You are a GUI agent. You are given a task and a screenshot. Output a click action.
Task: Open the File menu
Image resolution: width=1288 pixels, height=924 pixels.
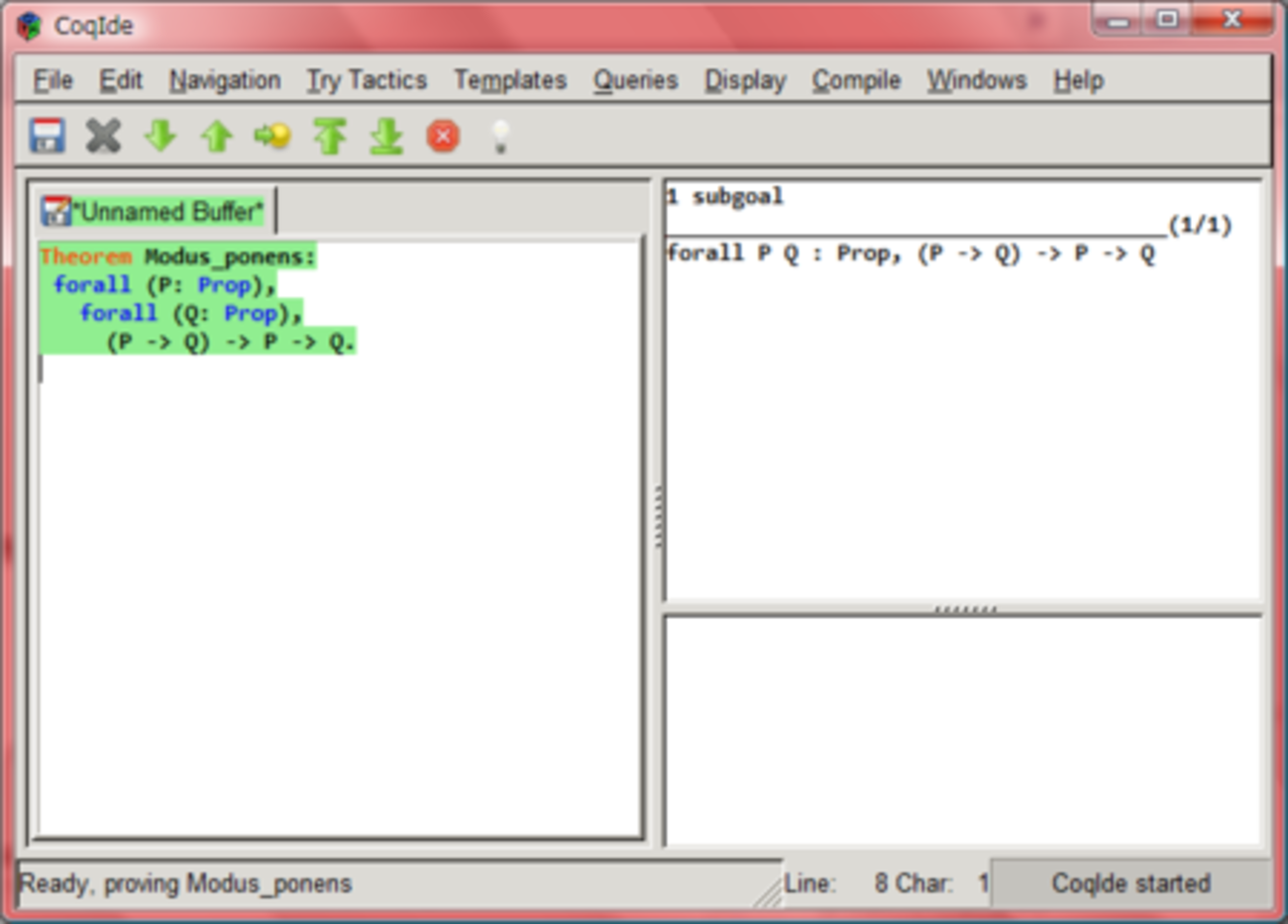click(53, 80)
